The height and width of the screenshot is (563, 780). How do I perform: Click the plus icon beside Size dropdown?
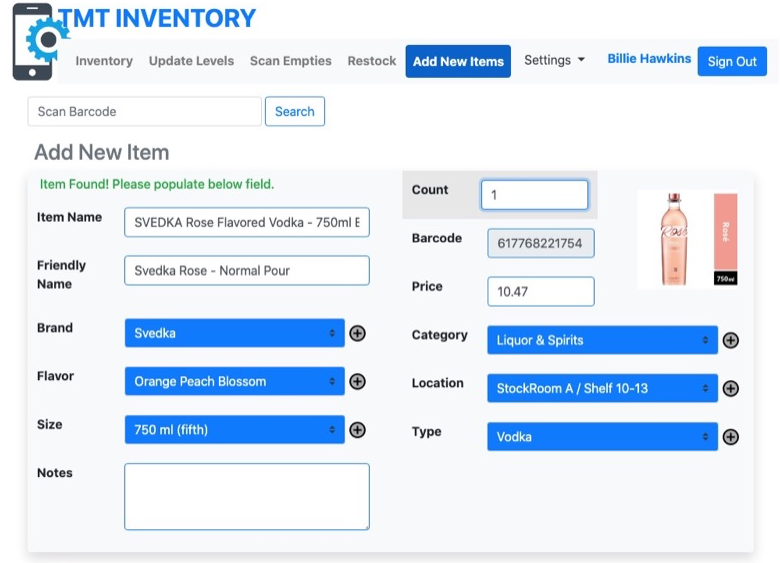(x=357, y=430)
